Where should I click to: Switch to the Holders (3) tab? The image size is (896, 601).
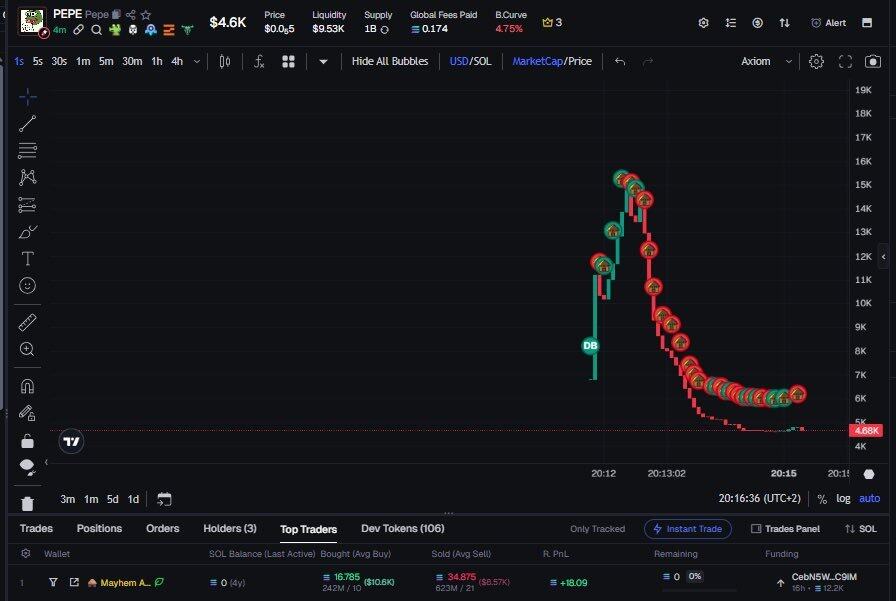tap(229, 529)
